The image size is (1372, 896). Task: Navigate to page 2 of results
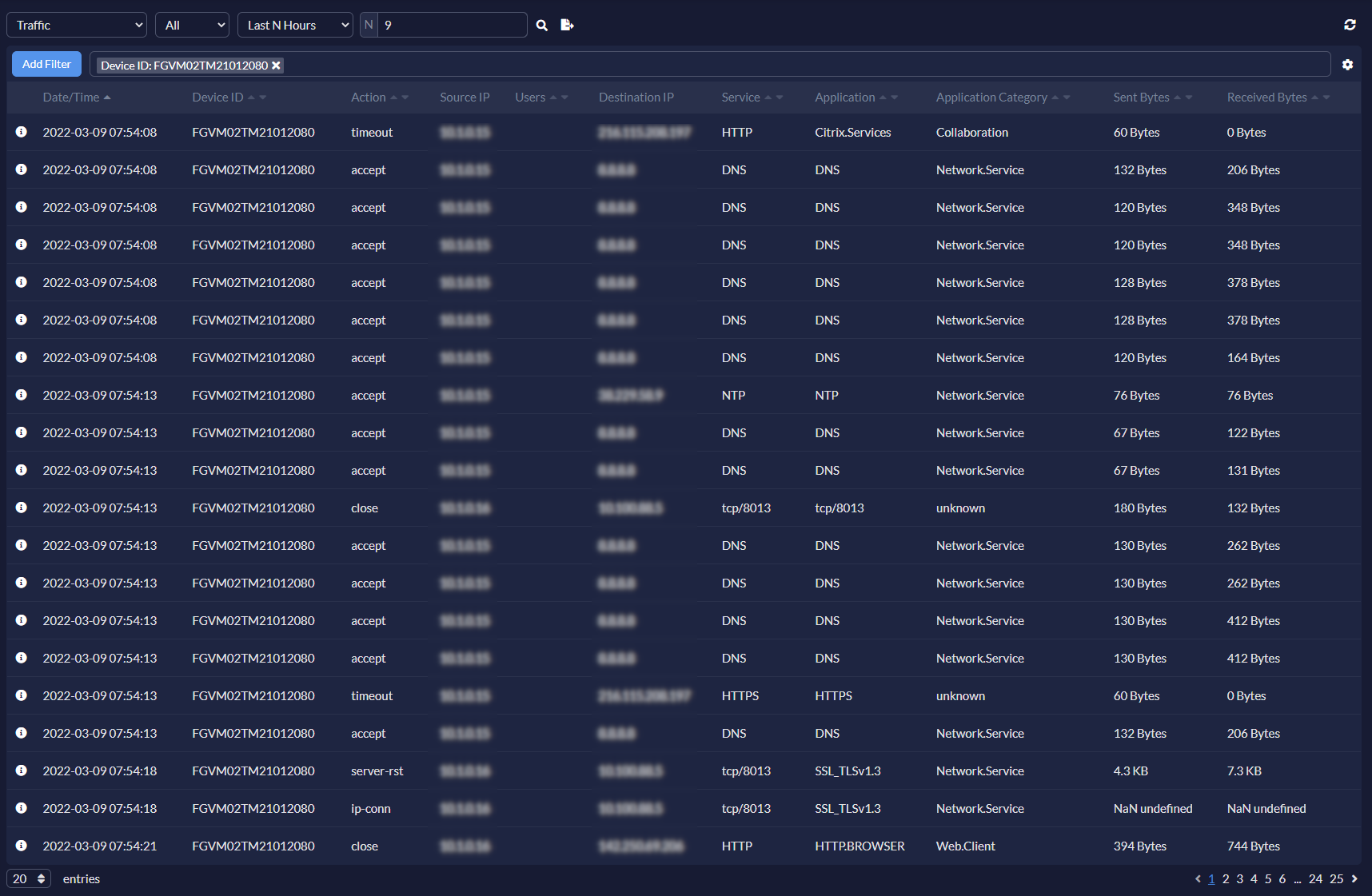(x=1224, y=878)
